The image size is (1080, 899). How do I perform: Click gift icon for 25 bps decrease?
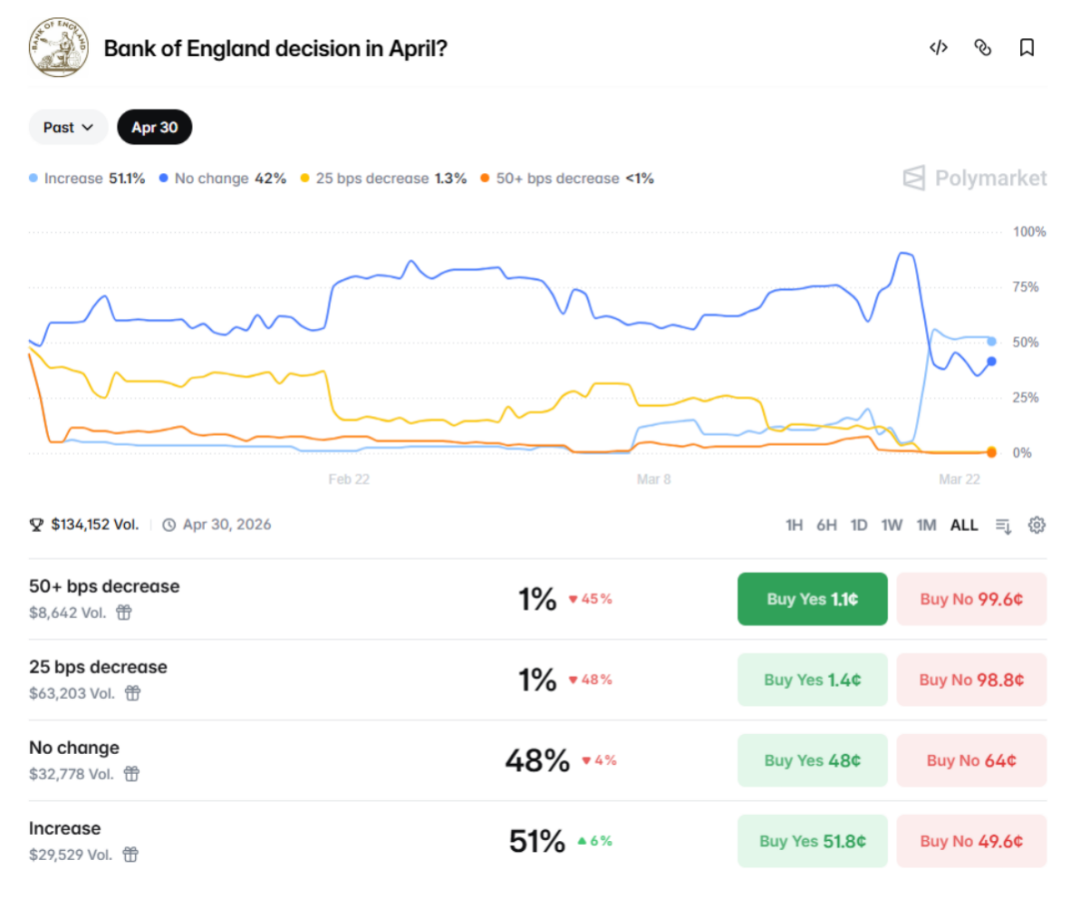(132, 693)
